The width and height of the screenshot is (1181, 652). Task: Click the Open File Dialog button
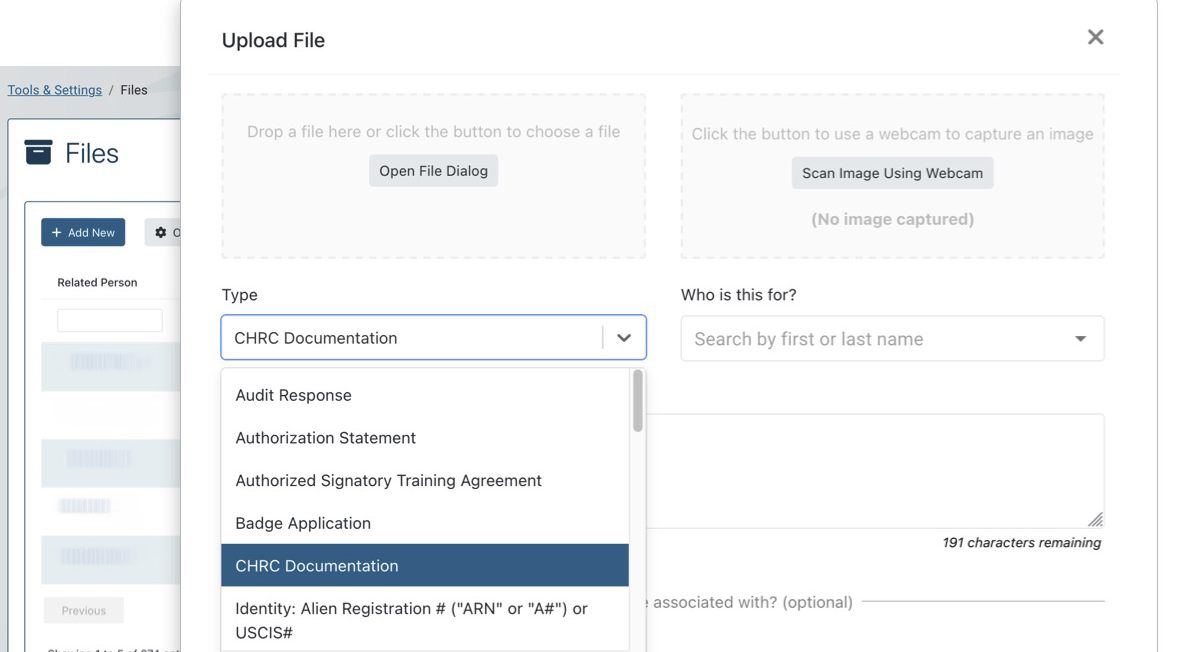click(433, 171)
